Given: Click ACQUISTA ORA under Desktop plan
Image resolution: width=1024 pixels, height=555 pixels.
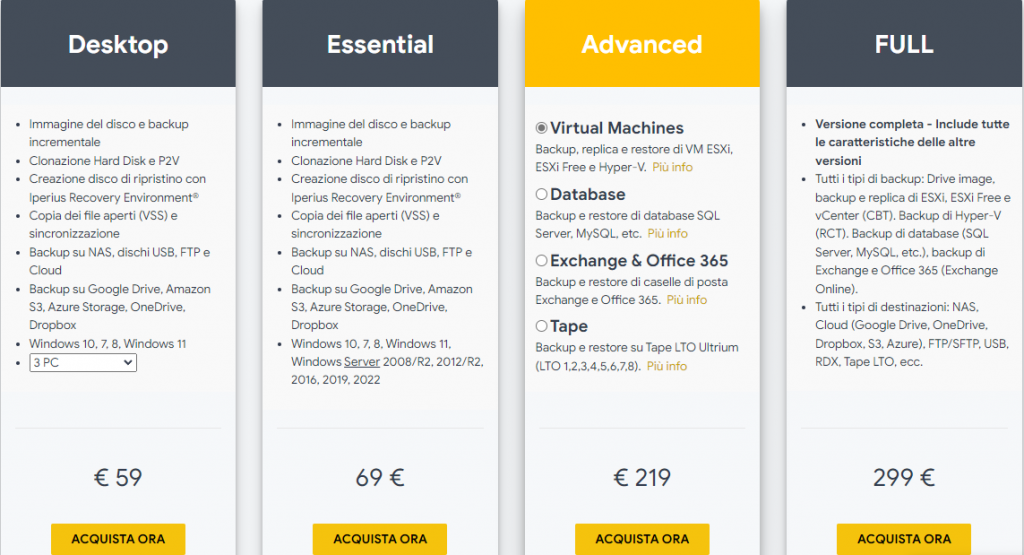Looking at the screenshot, I should (118, 539).
